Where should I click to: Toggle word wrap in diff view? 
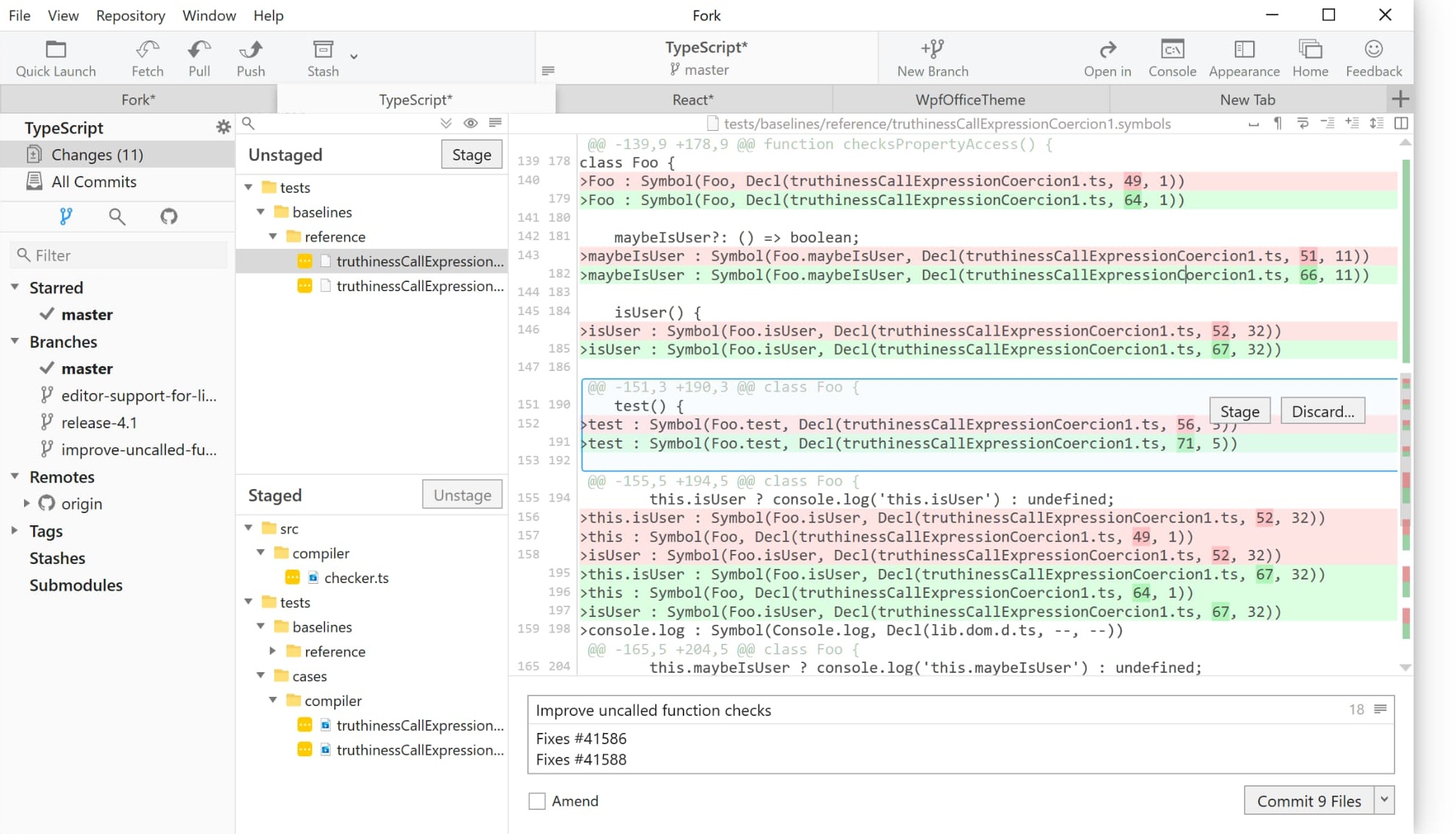click(1303, 123)
